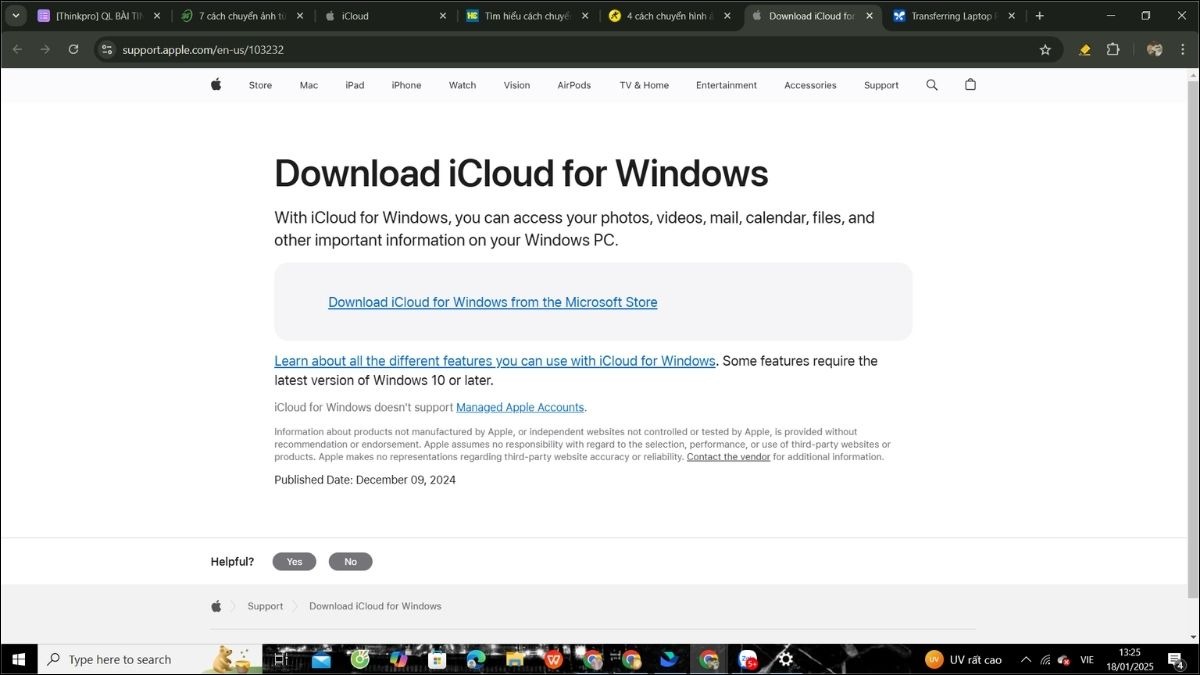Open a new browser tab
This screenshot has height=675, width=1200.
(x=1040, y=16)
